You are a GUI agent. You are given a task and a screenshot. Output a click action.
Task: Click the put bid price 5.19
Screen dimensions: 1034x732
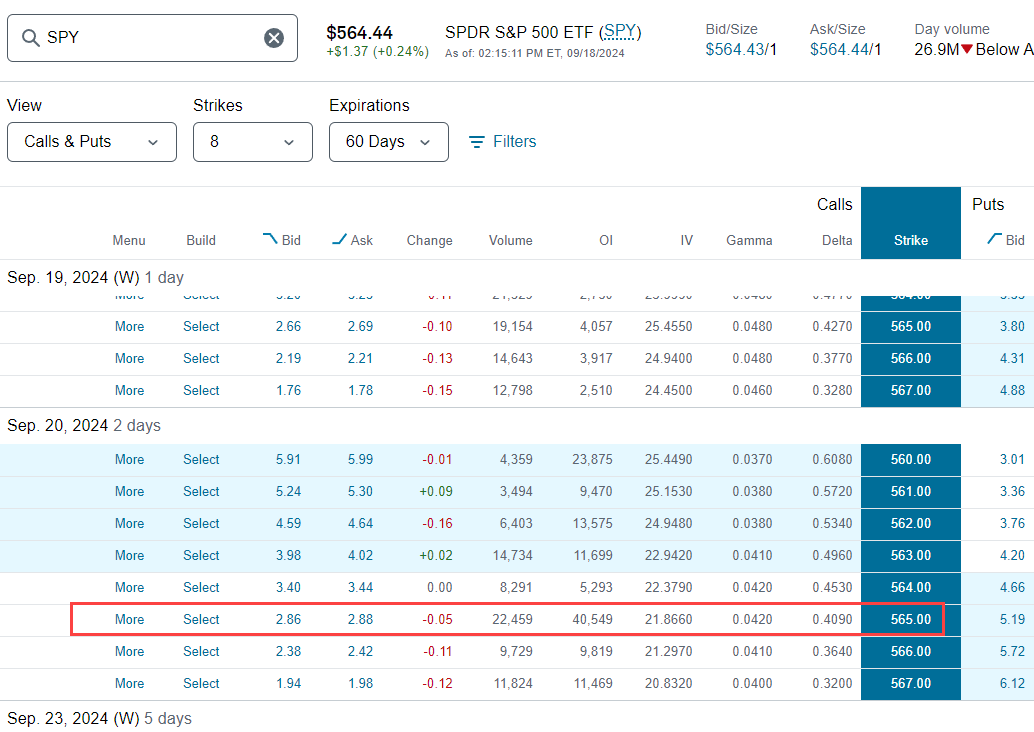1012,619
